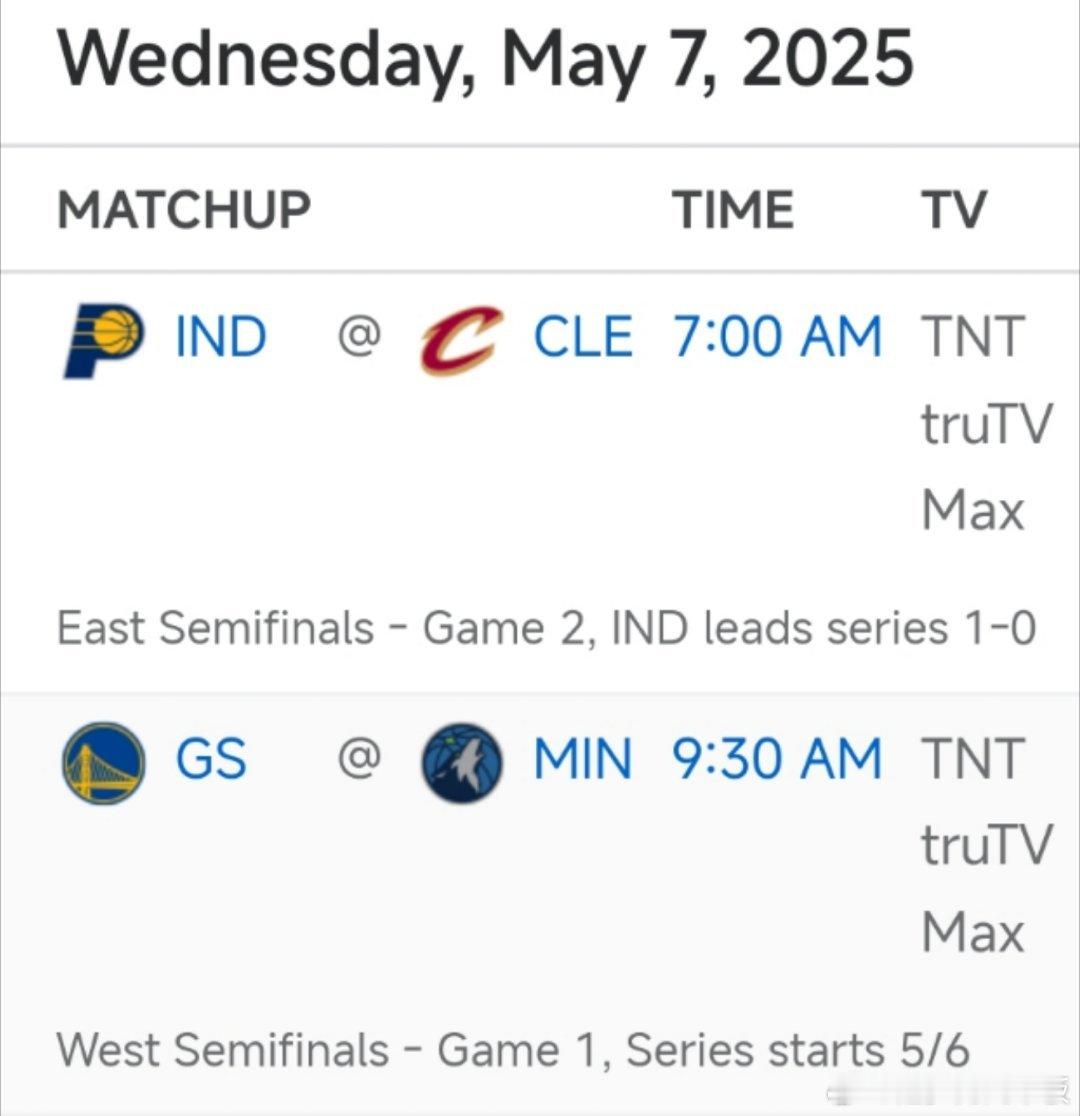This screenshot has height=1116, width=1080.
Task: Click the Indiana Pacers team logo
Action: pyautogui.click(x=103, y=340)
